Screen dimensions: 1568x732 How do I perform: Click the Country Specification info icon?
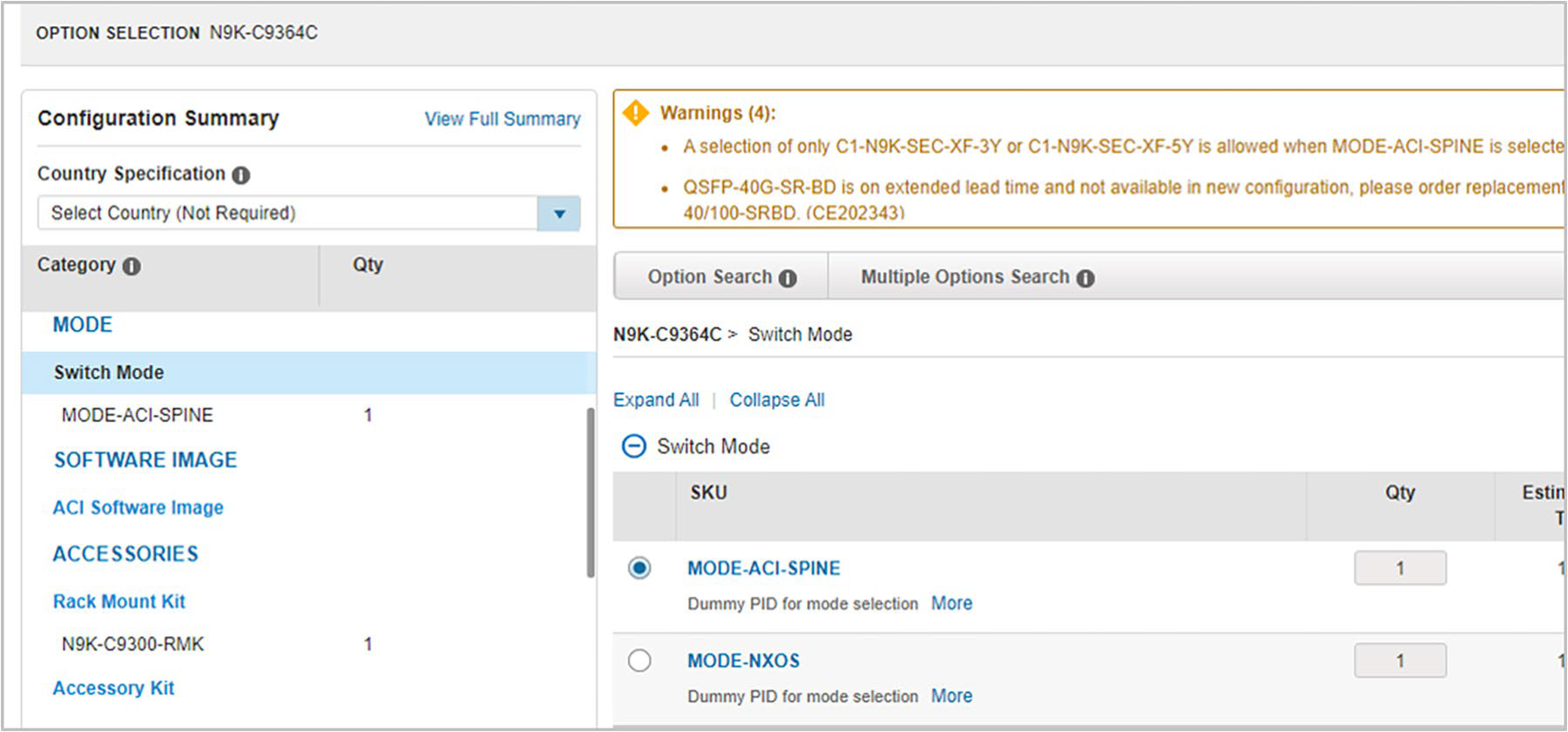tap(241, 175)
